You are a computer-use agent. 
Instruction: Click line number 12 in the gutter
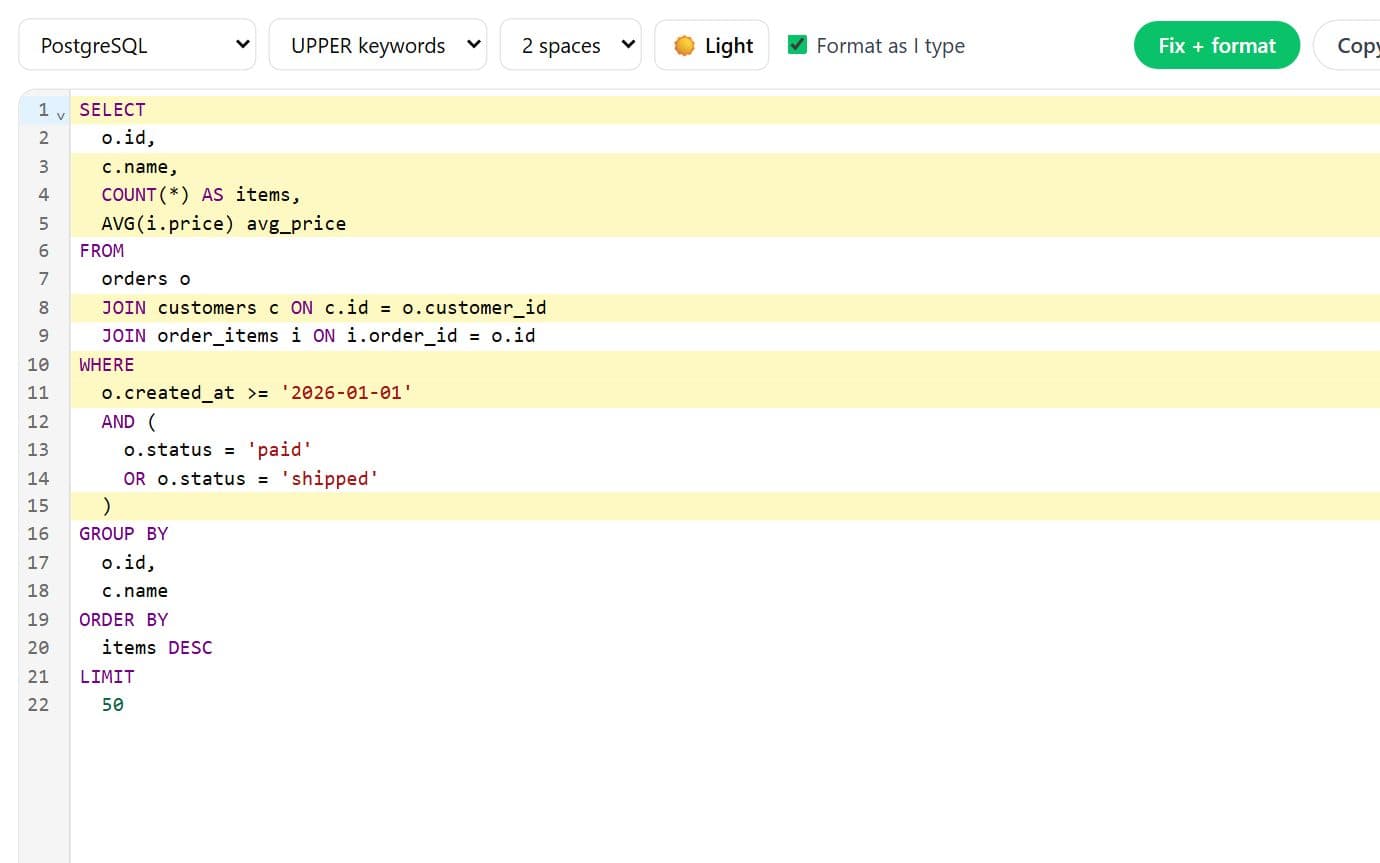[38, 421]
